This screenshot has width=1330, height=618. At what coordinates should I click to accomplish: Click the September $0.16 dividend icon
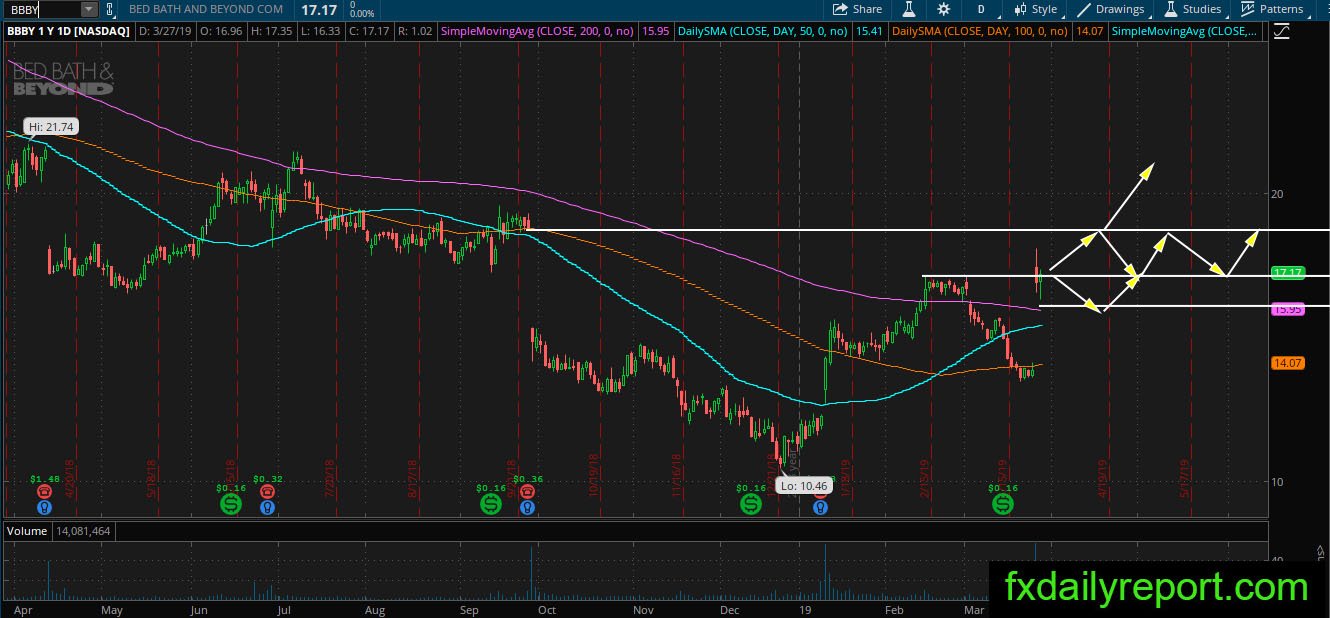point(491,505)
